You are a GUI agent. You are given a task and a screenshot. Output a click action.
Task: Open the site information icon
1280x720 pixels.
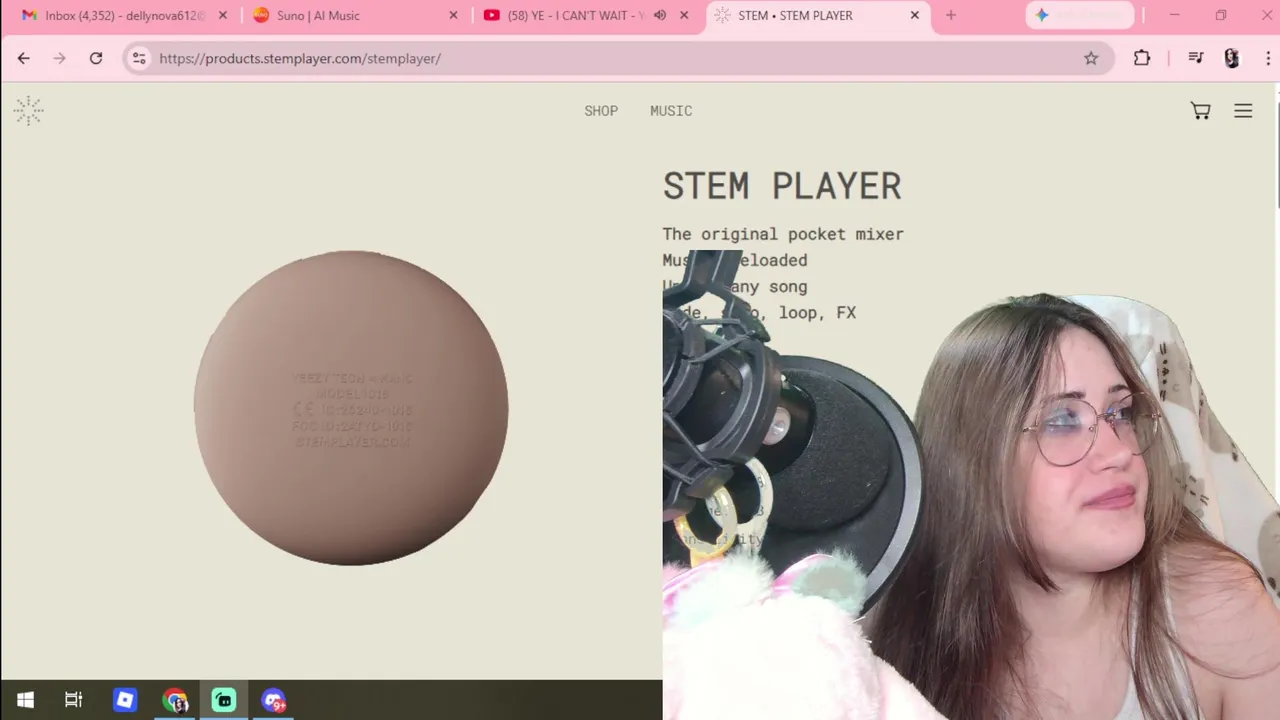tap(139, 58)
